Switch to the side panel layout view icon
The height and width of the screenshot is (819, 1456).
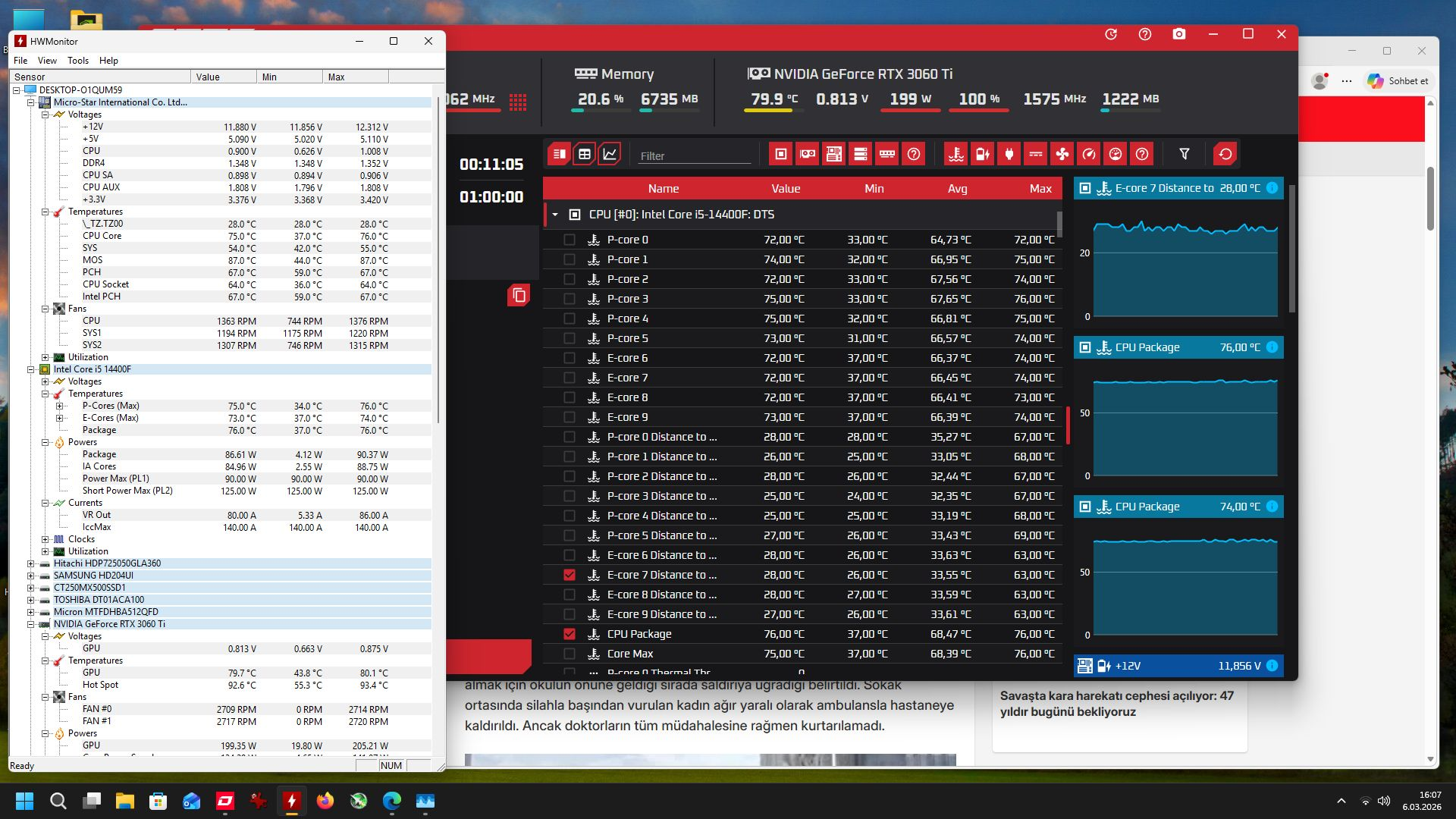pos(559,155)
